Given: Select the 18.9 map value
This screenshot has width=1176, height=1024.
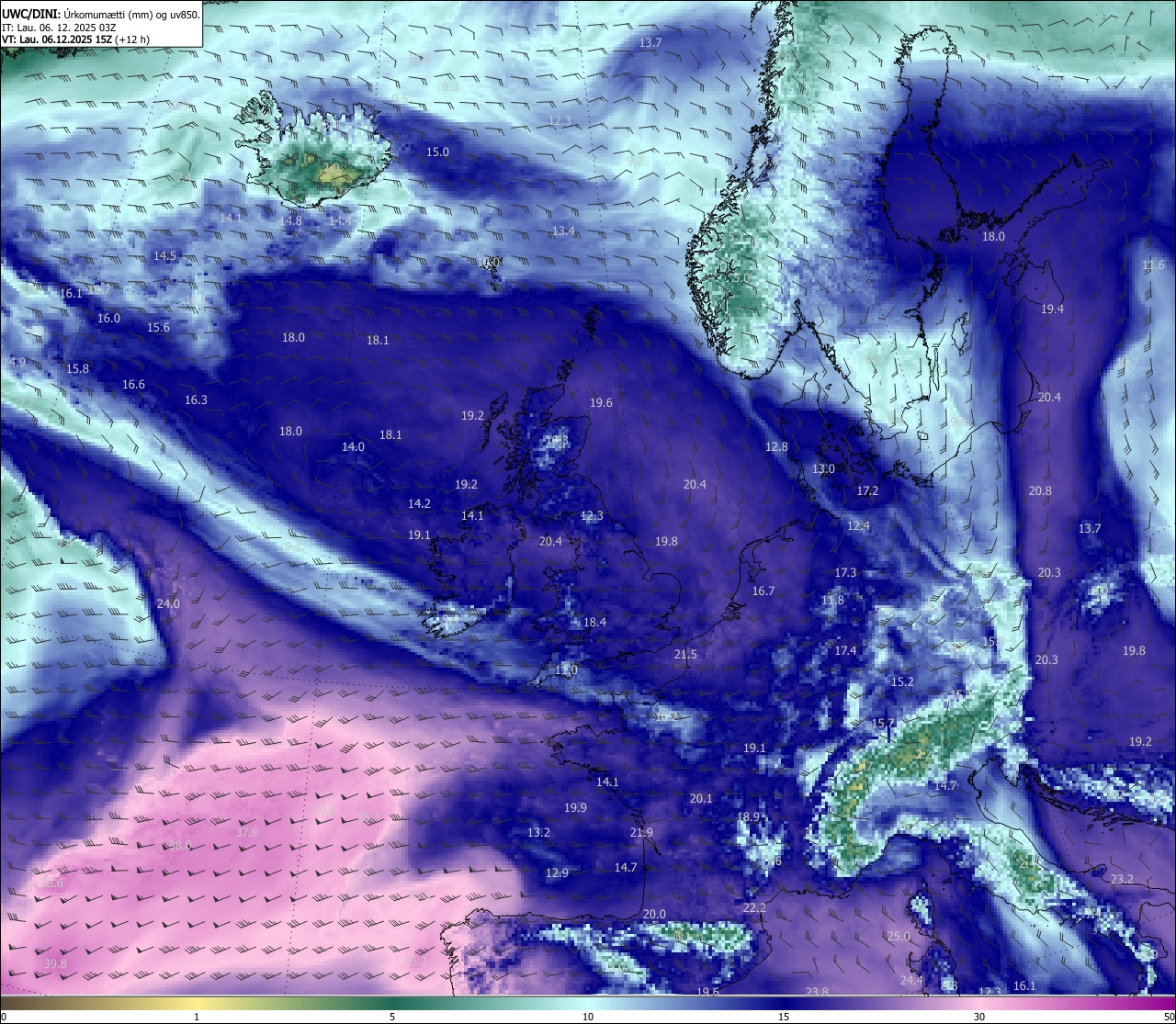Looking at the screenshot, I should click(749, 817).
